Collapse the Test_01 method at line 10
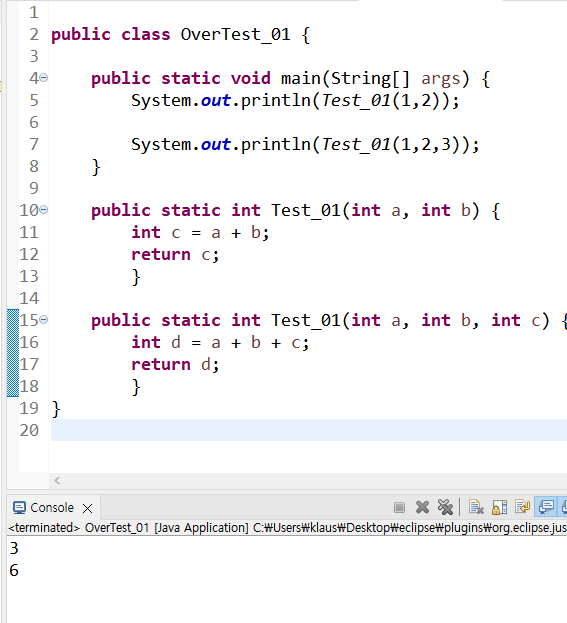Viewport: 567px width, 623px height. (x=44, y=209)
